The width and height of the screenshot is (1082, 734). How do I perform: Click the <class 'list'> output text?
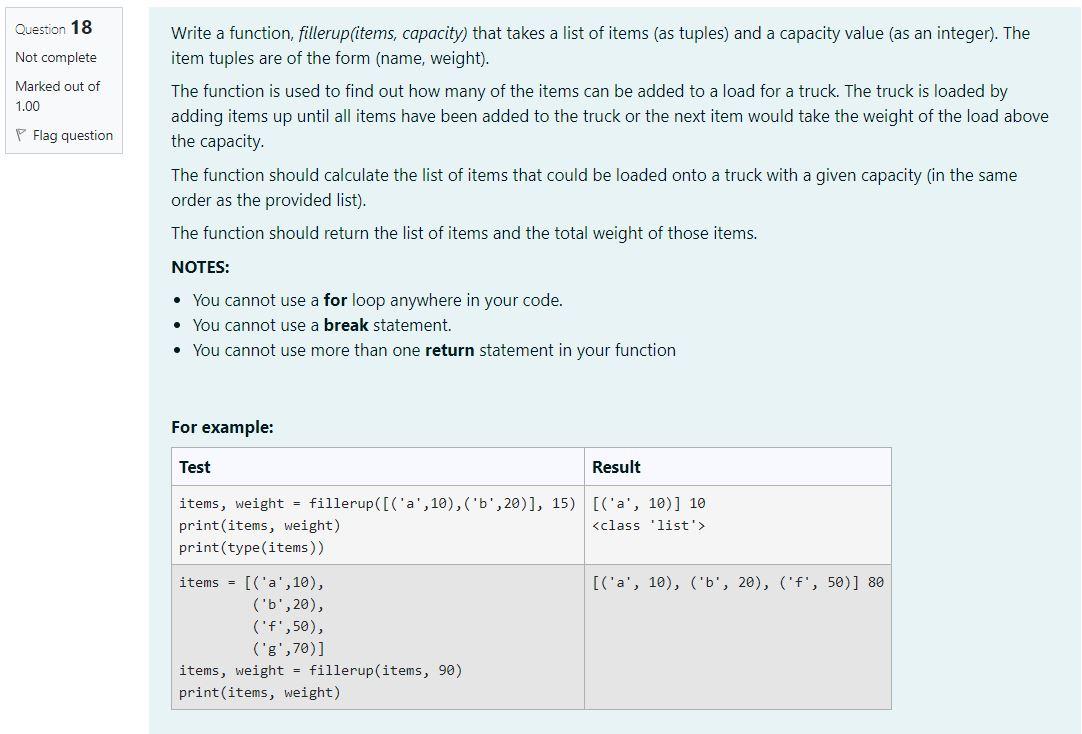(x=646, y=525)
